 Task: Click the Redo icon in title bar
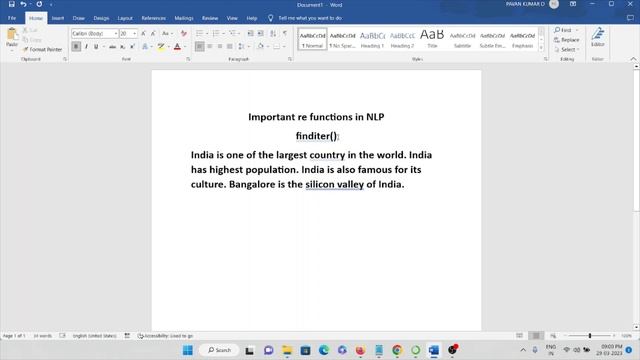point(39,4)
